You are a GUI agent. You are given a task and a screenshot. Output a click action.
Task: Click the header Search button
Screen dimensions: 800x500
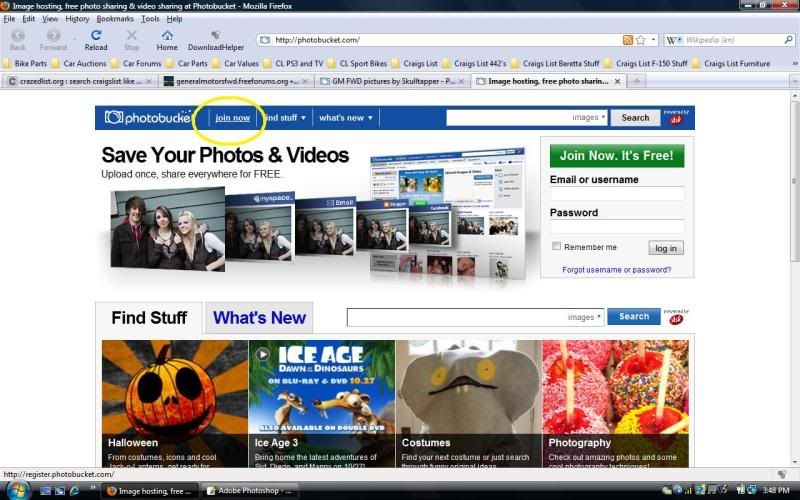(635, 118)
